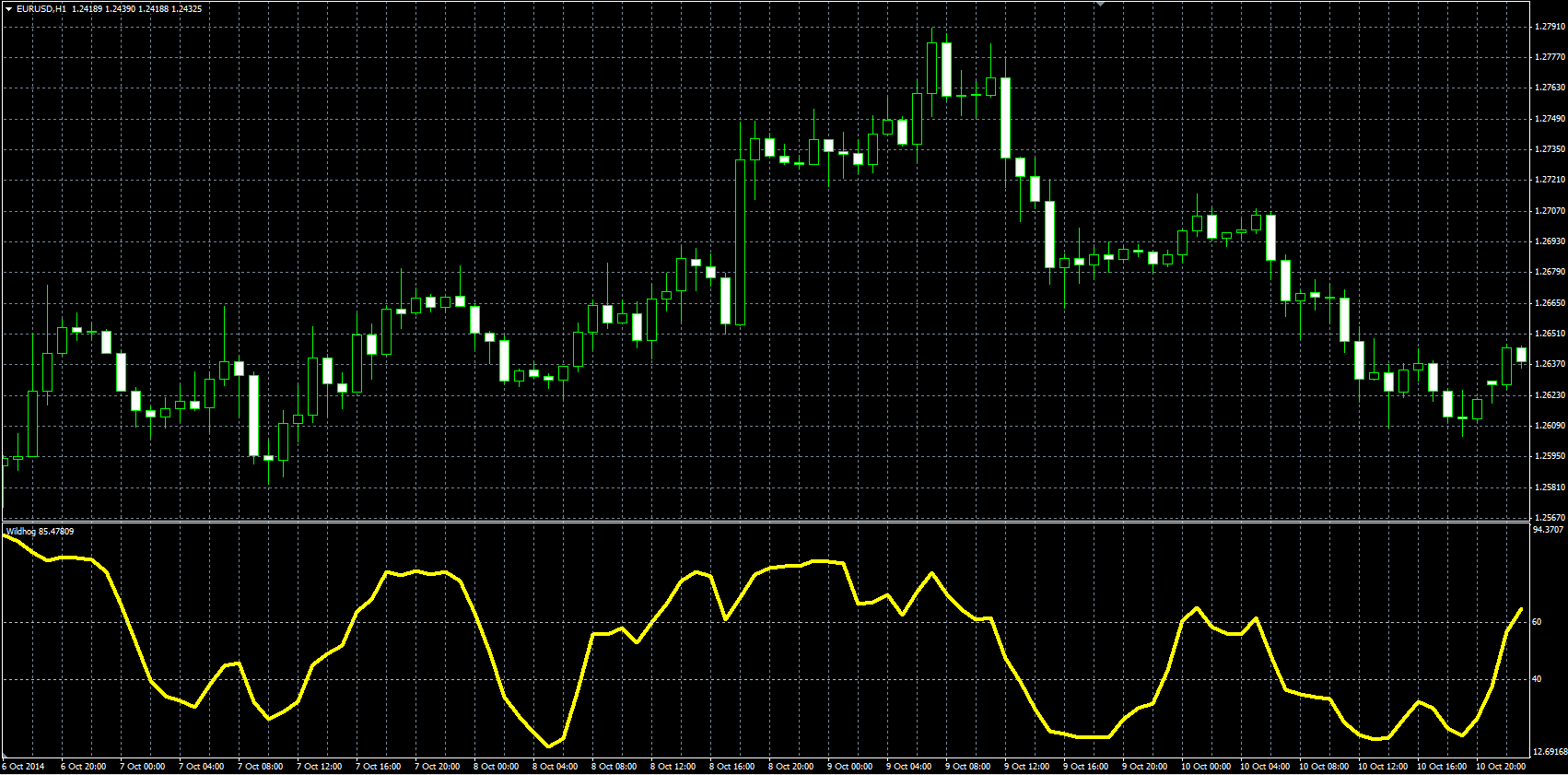Click the indicator level 60 label
Image resolution: width=1568 pixels, height=775 pixels.
1537,622
